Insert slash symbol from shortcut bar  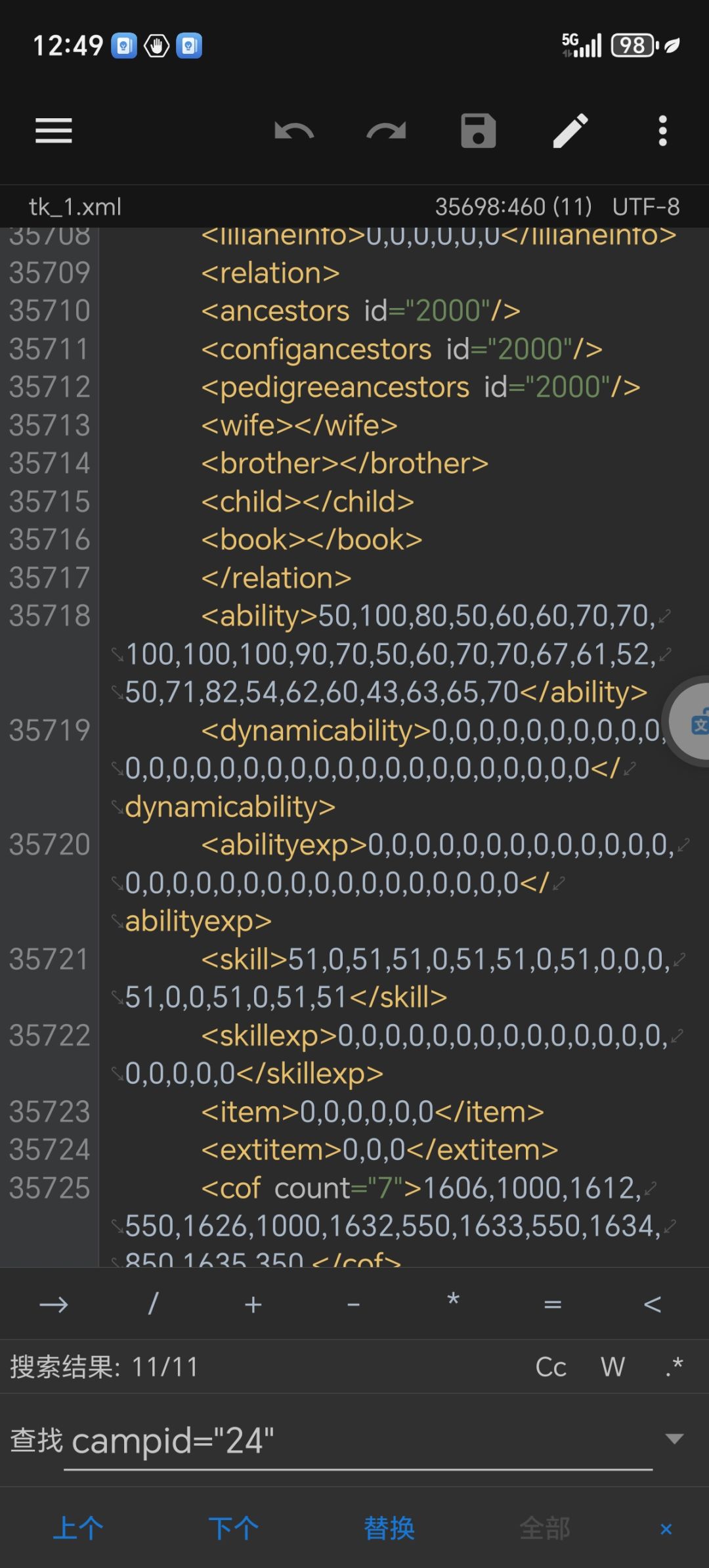tap(154, 1304)
